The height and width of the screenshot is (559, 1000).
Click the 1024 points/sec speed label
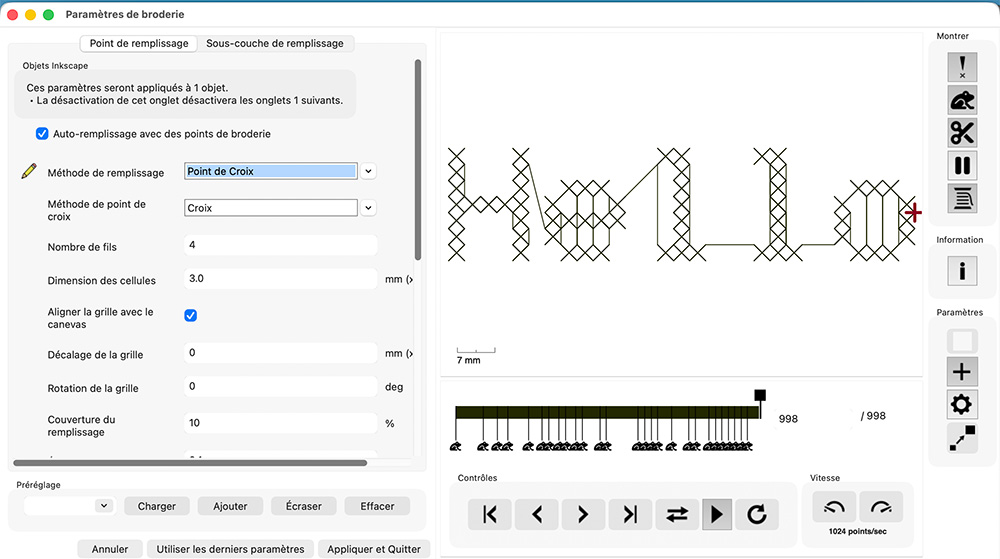coord(858,532)
